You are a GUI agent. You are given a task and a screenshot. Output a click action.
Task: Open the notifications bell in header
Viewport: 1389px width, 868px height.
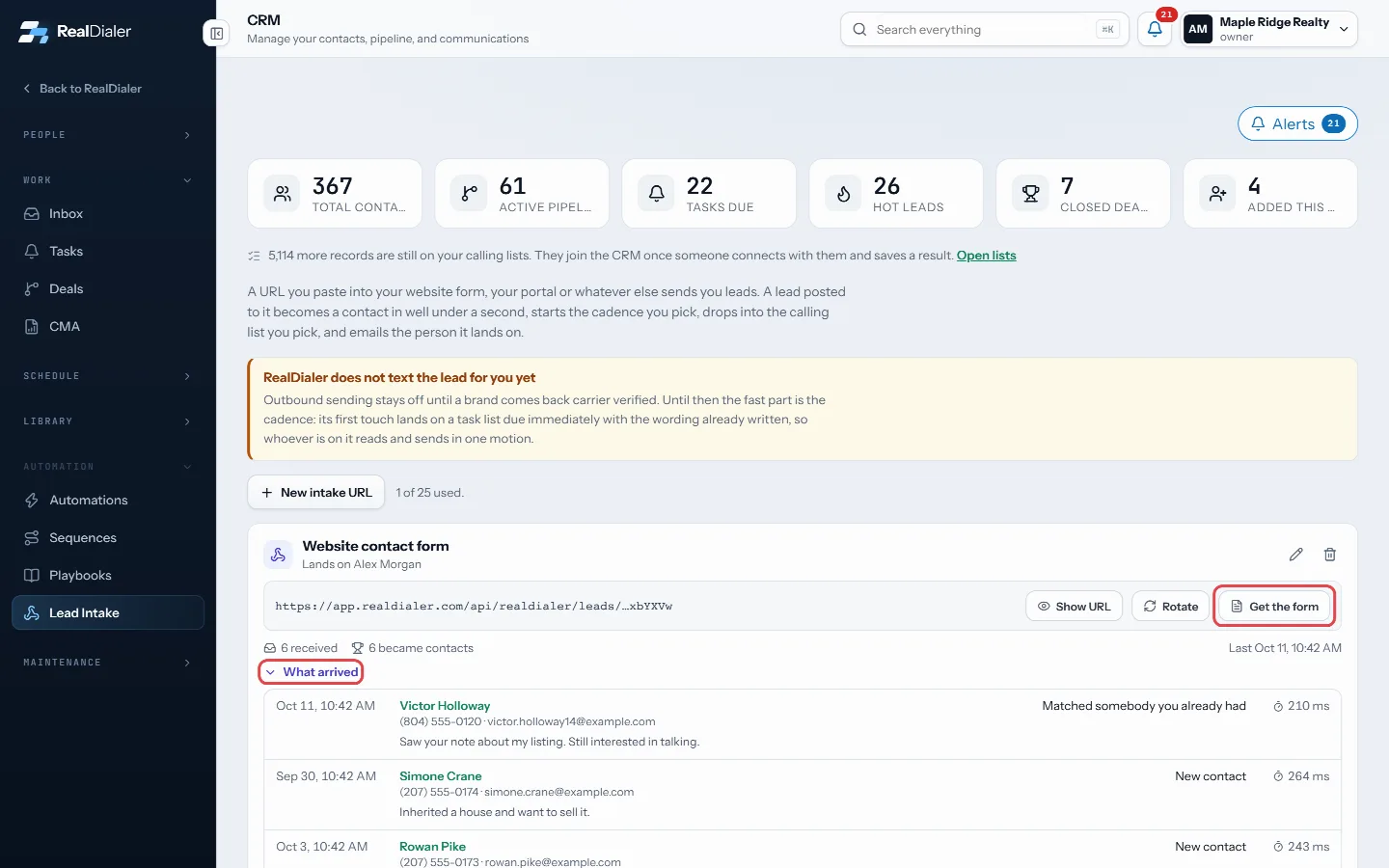(x=1155, y=29)
